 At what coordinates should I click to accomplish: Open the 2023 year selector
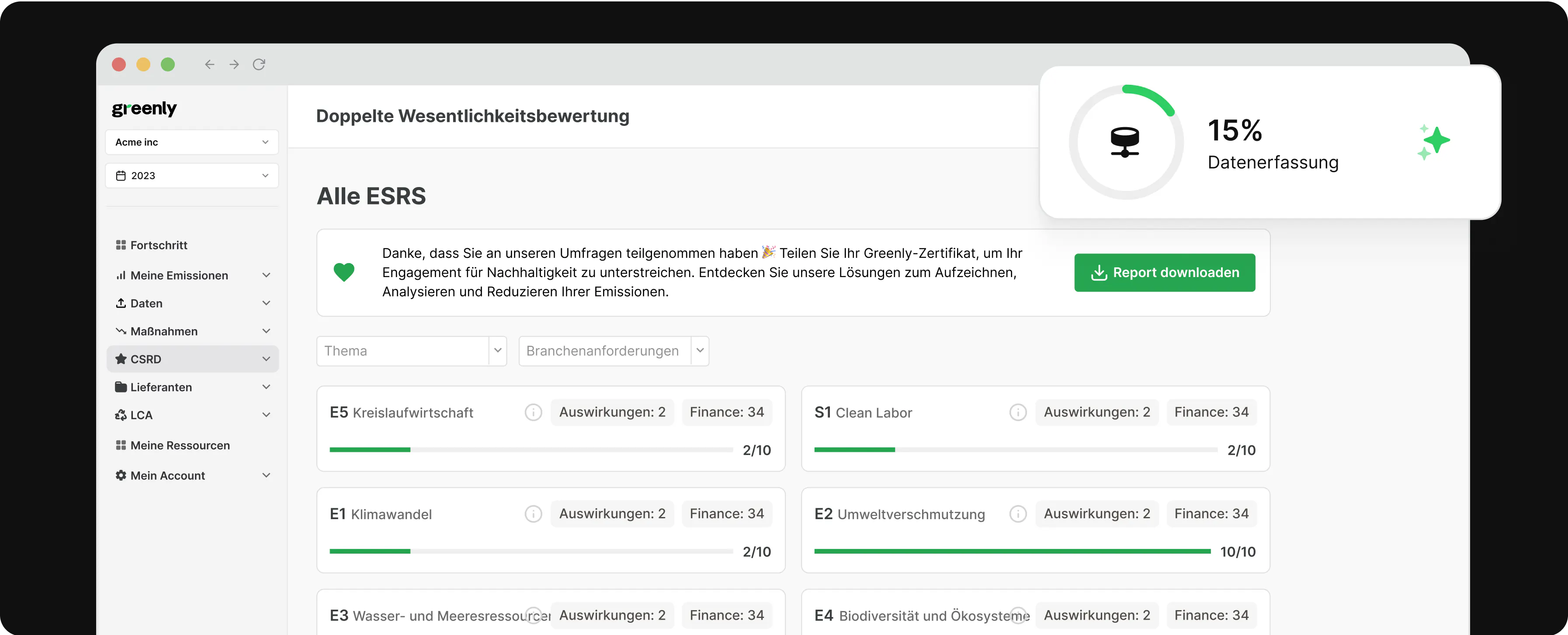[192, 175]
